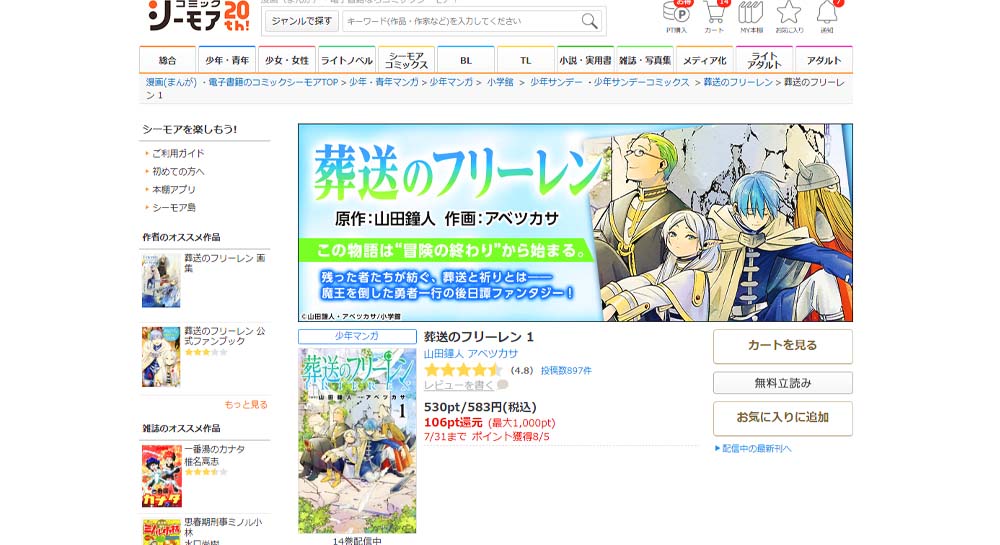Click the Comic Cmoa 20th logo
Viewport: 1000px width, 545px height.
[198, 15]
